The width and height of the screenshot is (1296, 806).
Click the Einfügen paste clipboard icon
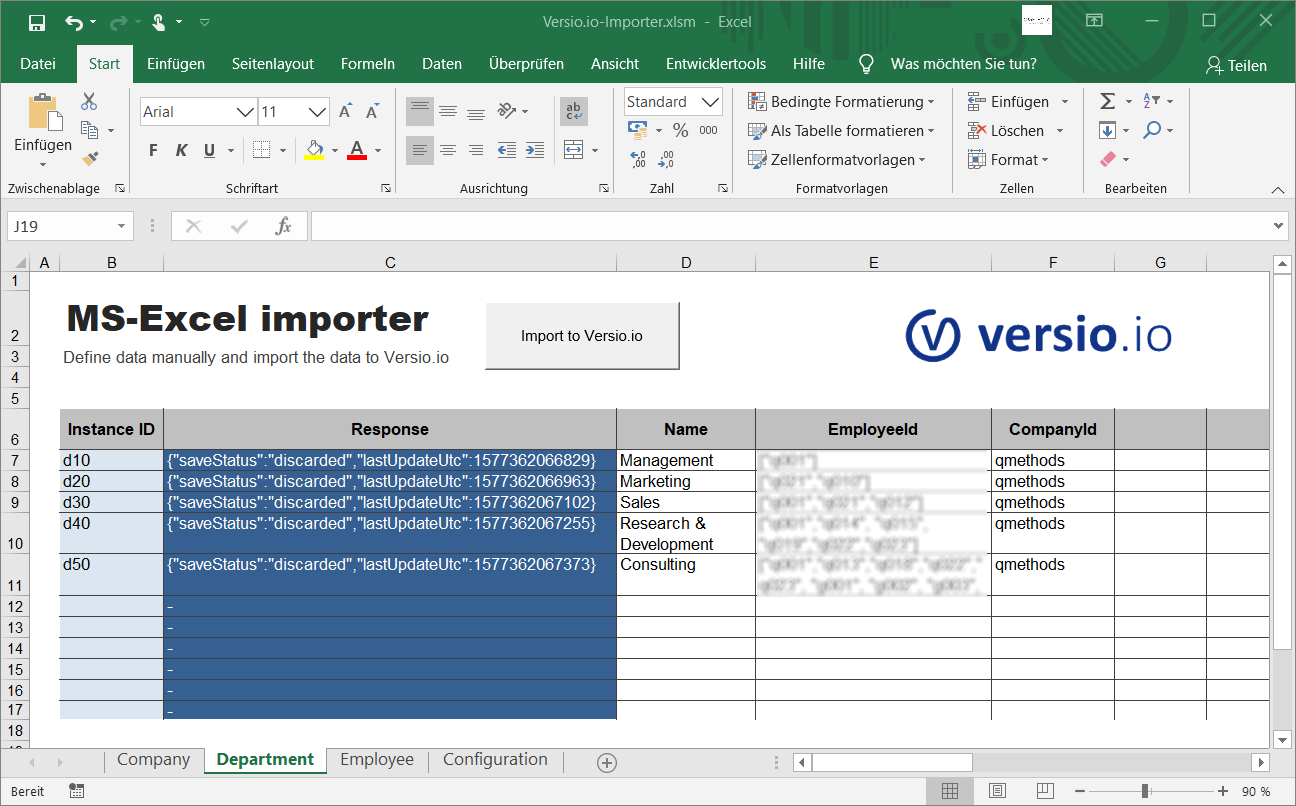tap(43, 113)
